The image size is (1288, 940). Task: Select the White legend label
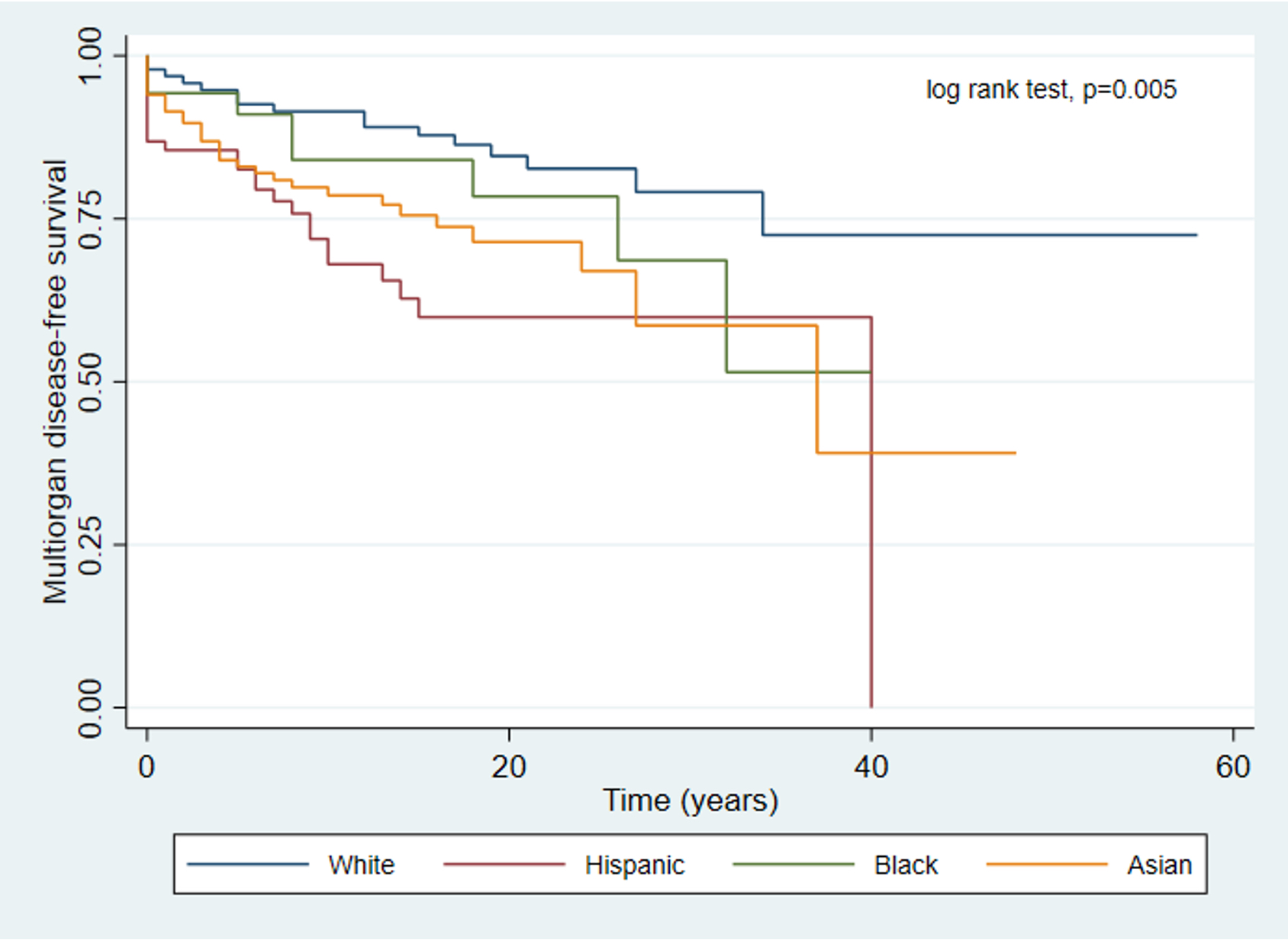pos(362,865)
